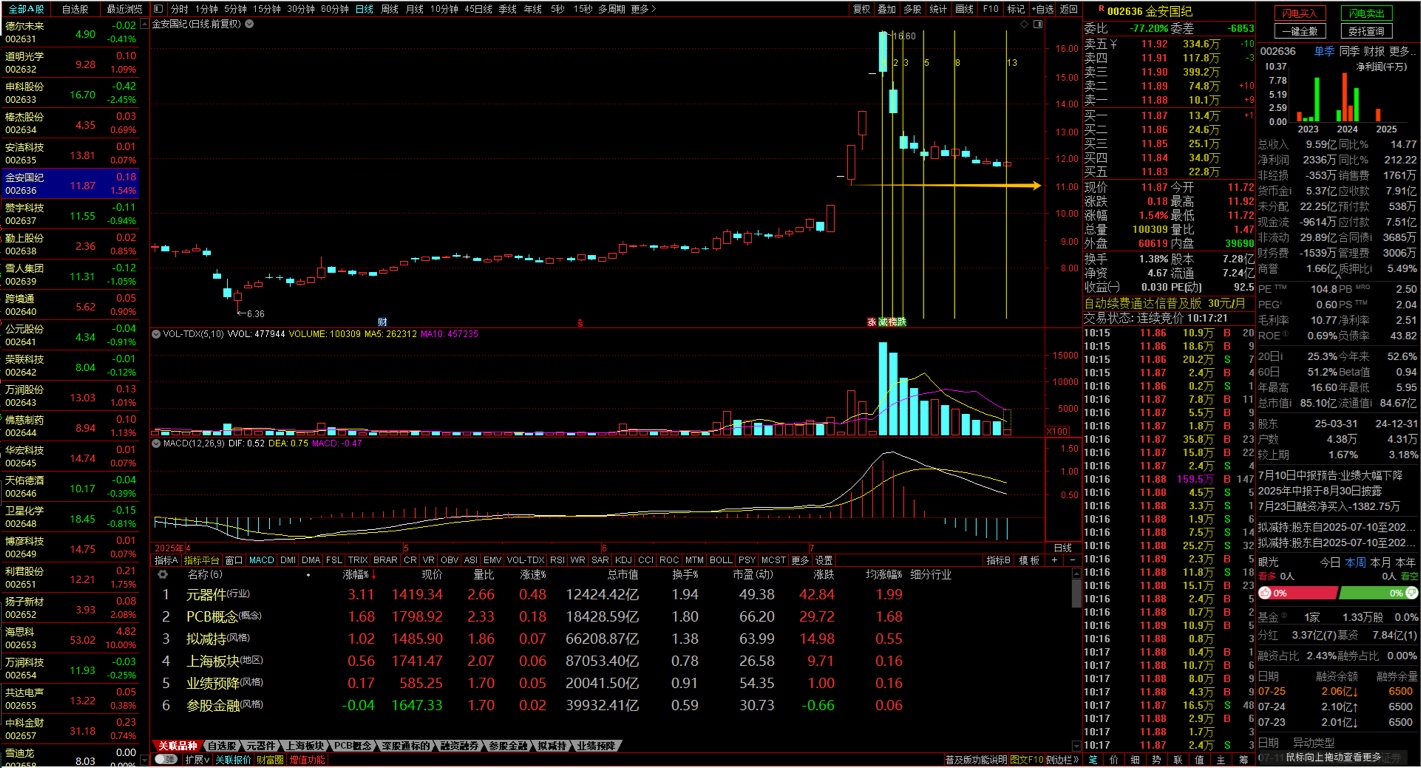
Task: Select the 日线 daily period
Action: (x=364, y=9)
